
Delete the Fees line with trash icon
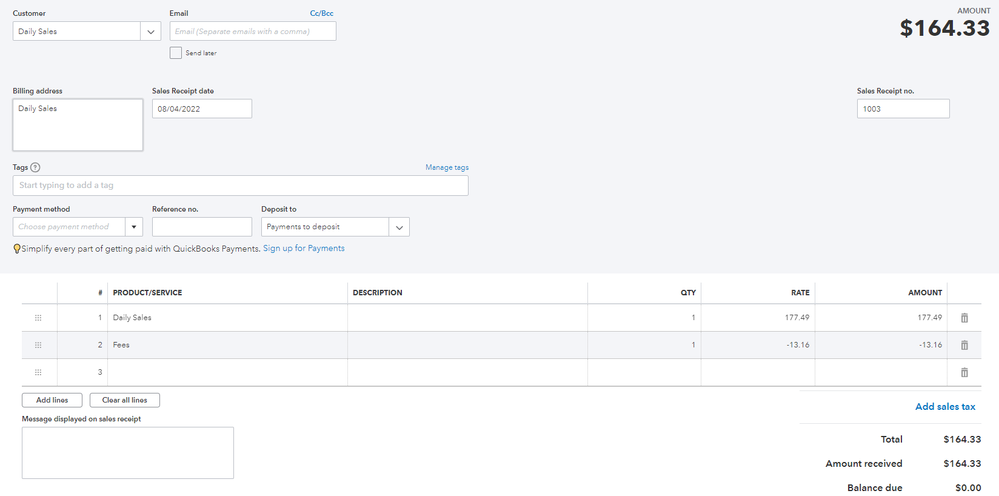(964, 345)
